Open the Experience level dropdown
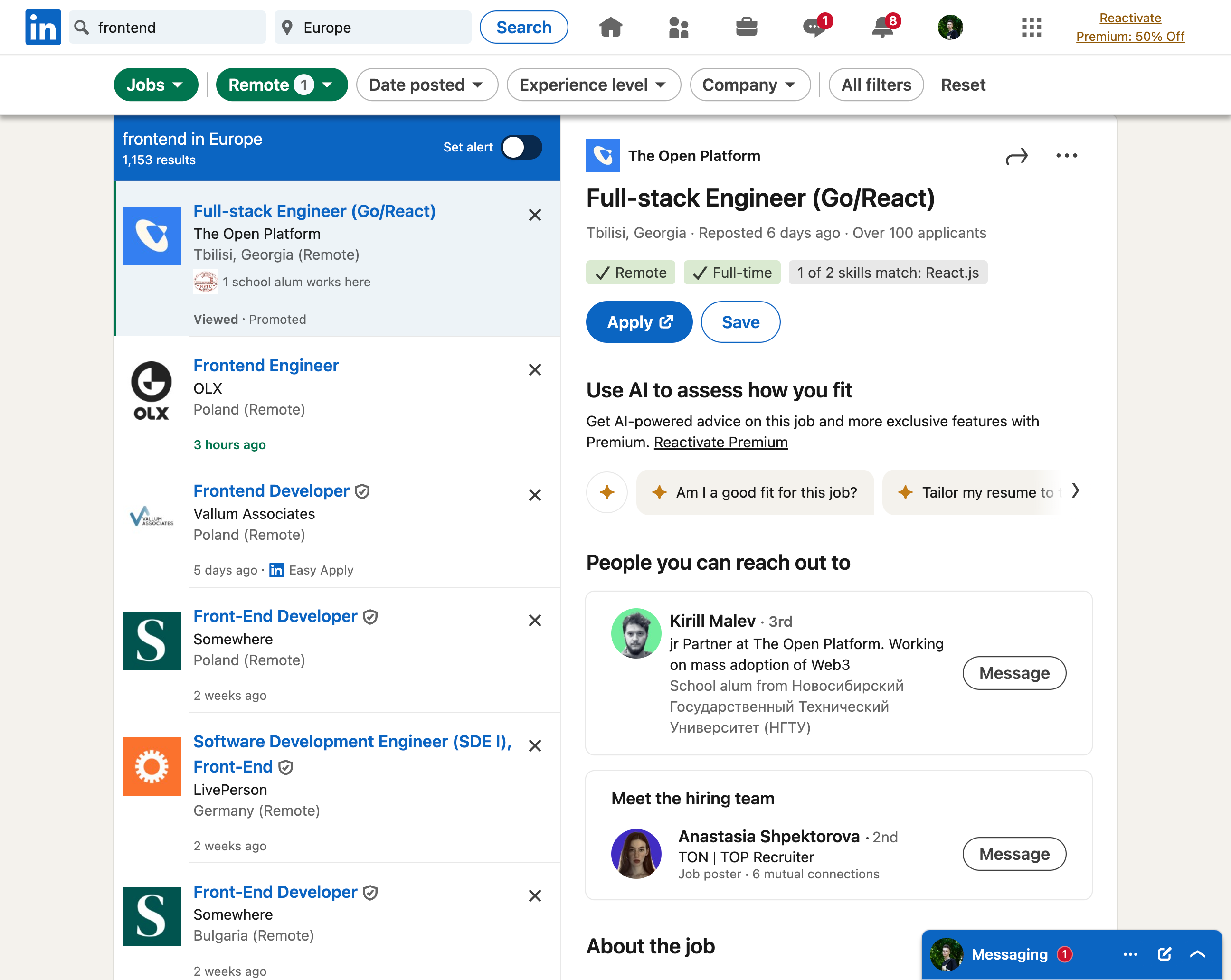The height and width of the screenshot is (980, 1231). click(x=593, y=85)
